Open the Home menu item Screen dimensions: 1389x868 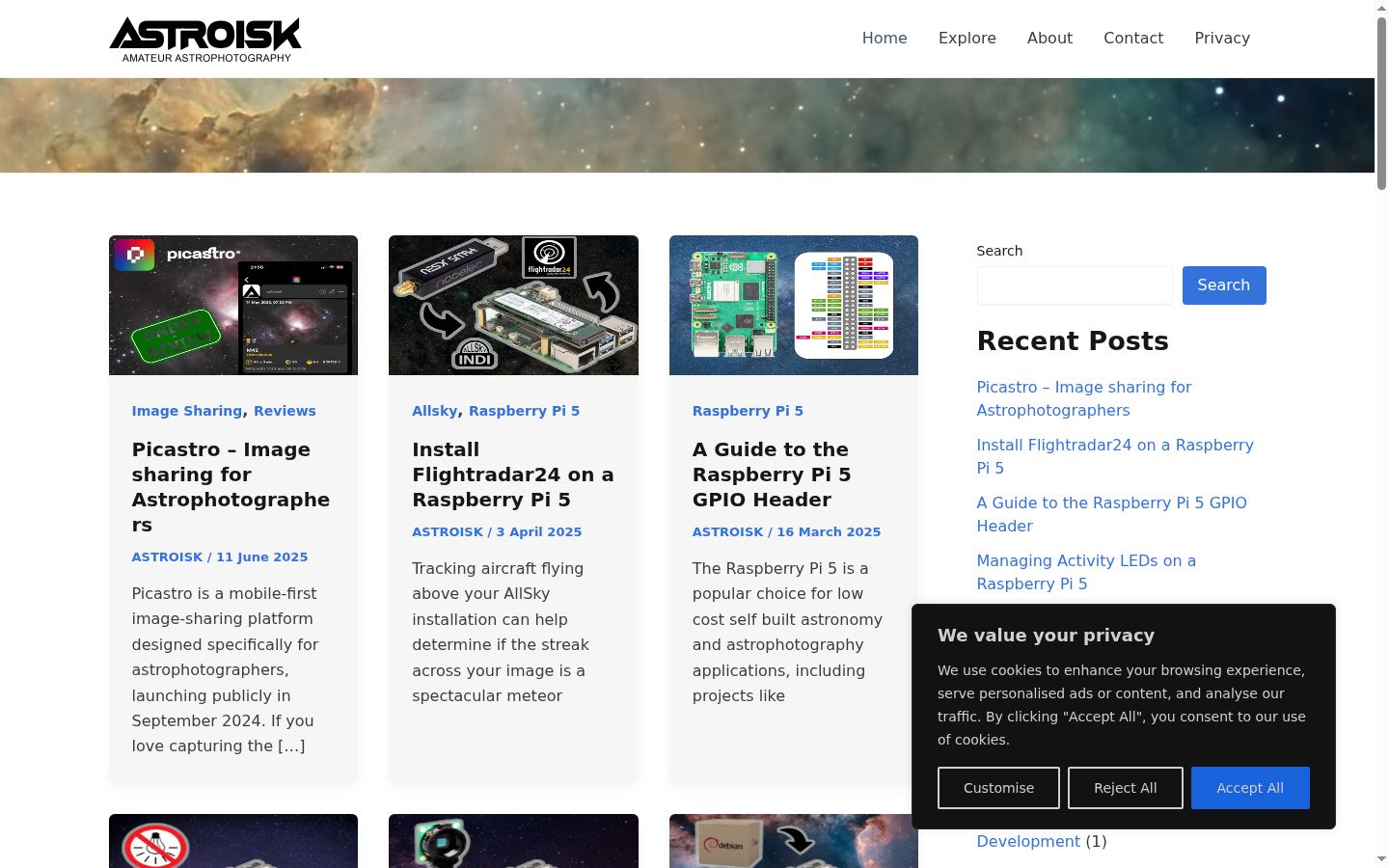pyautogui.click(x=885, y=38)
